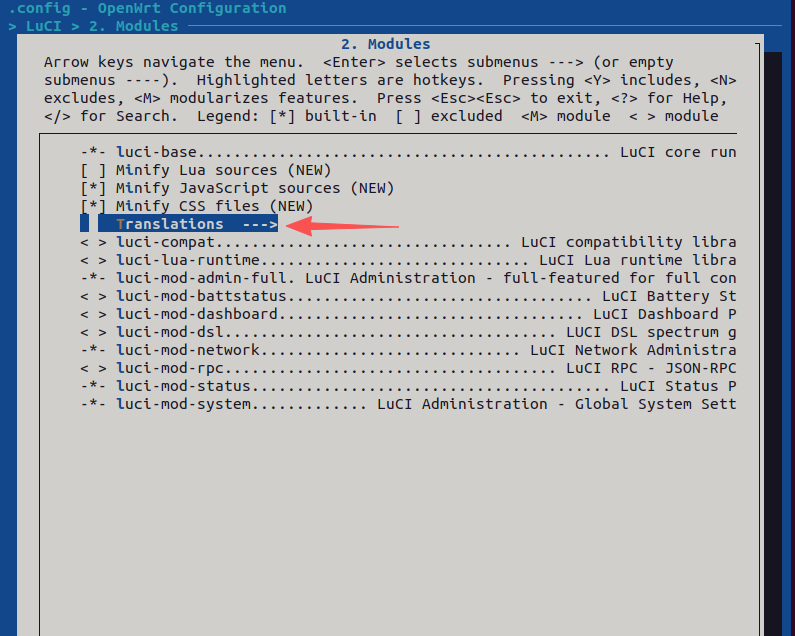Click the 'Minify CSS files (NEW)' label
795x636 pixels.
(x=214, y=206)
